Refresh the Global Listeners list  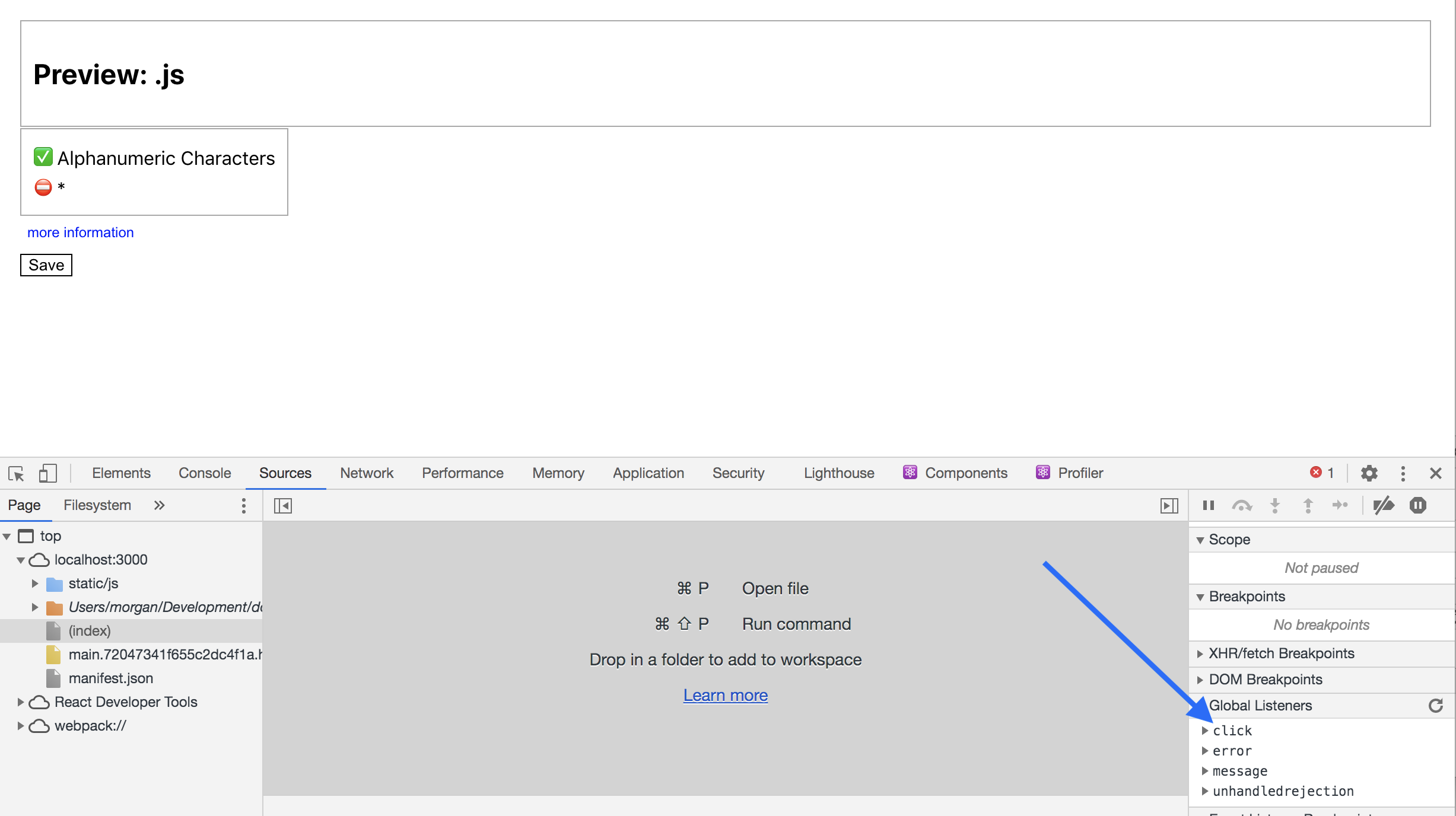click(x=1436, y=706)
